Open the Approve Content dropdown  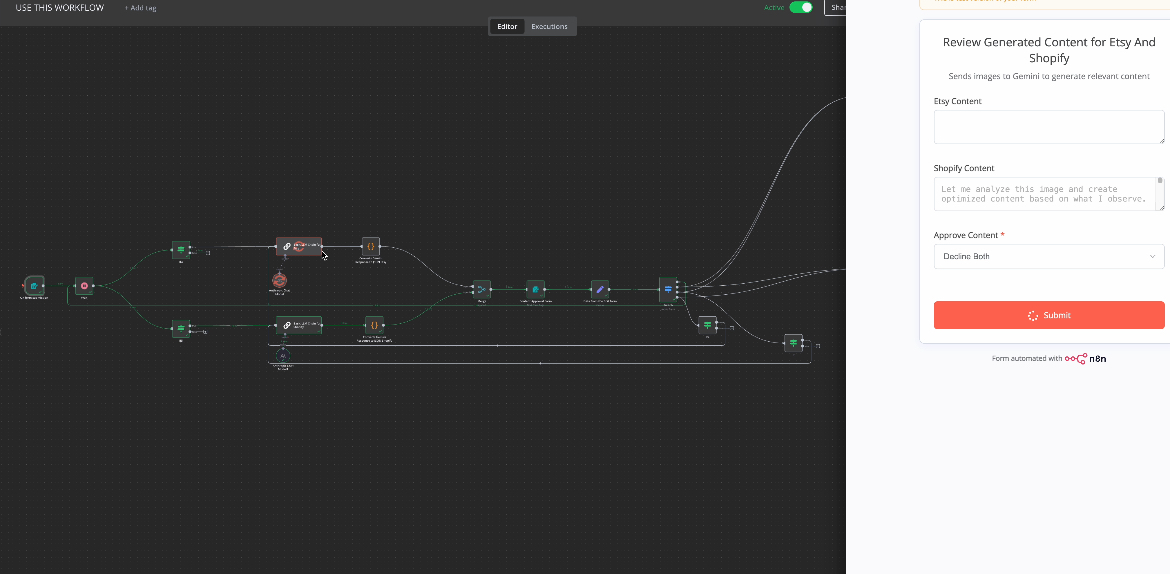pyautogui.click(x=1048, y=257)
